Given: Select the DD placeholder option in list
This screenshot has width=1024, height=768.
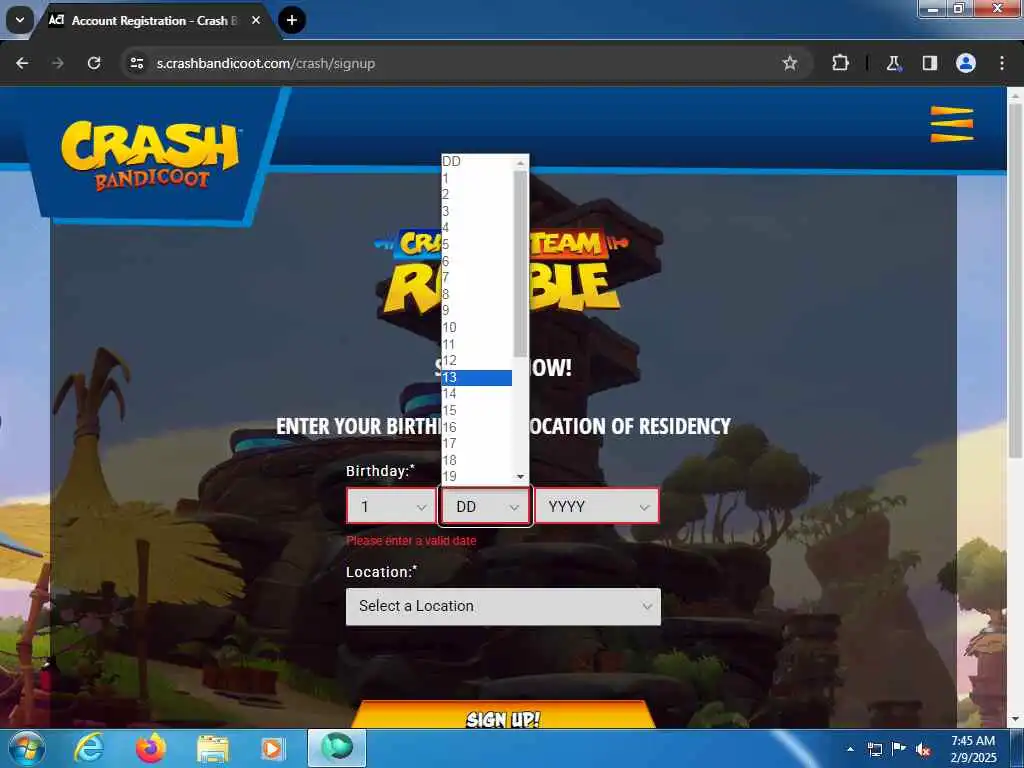Looking at the screenshot, I should (x=477, y=161).
